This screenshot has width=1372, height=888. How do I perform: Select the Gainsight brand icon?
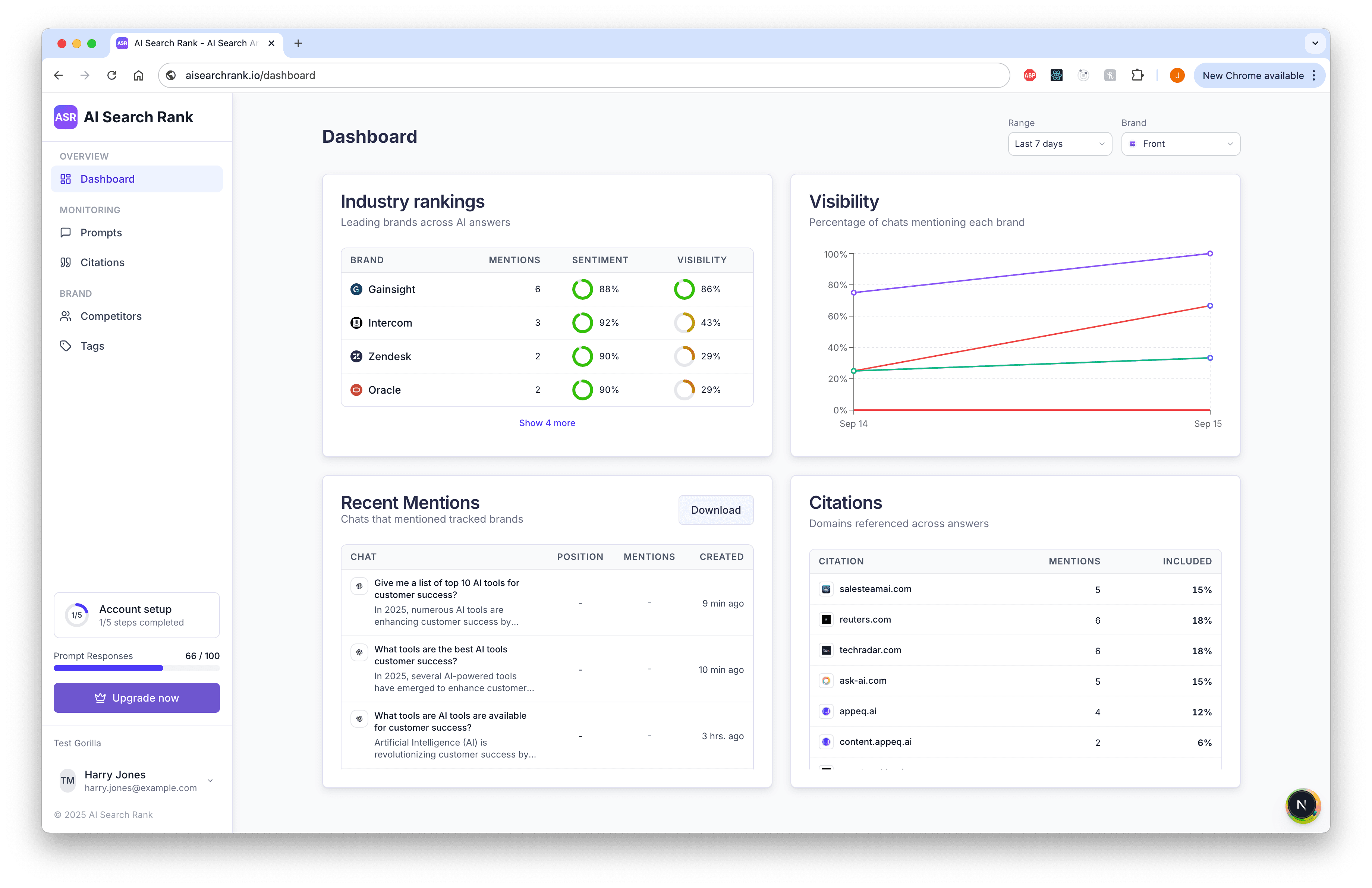click(x=356, y=289)
